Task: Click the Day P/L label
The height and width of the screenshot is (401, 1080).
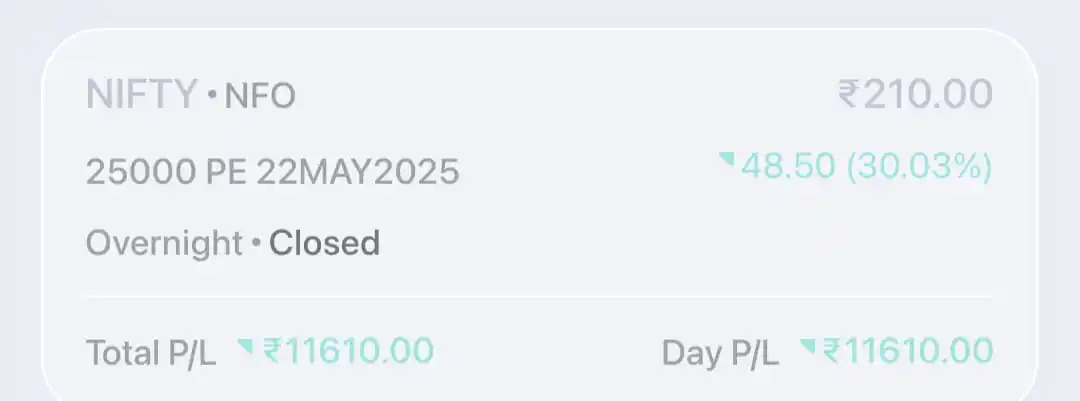Action: coord(720,352)
